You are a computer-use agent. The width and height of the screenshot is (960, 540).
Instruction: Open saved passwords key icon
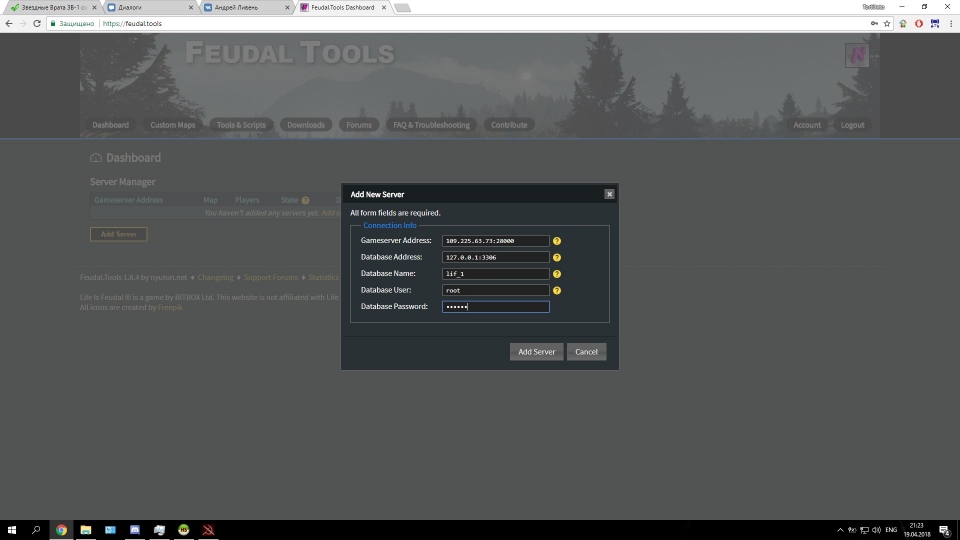[874, 23]
